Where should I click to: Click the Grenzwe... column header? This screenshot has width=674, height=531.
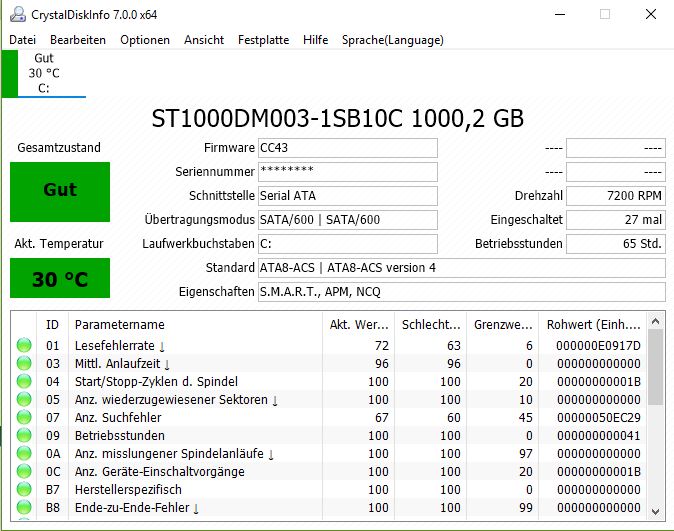tap(503, 325)
